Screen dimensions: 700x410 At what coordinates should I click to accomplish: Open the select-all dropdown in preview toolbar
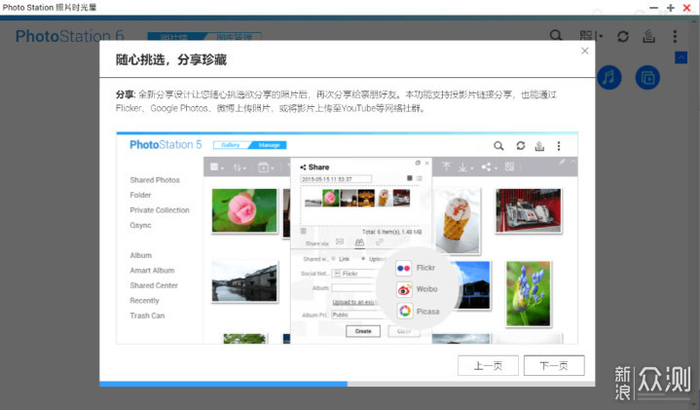pyautogui.click(x=217, y=167)
